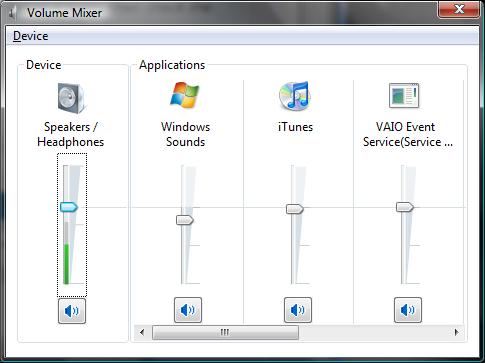Screen dimensions: 485x363
Task: Click the horizontal scrollbar thumb in the Applications group
Action: click(225, 332)
